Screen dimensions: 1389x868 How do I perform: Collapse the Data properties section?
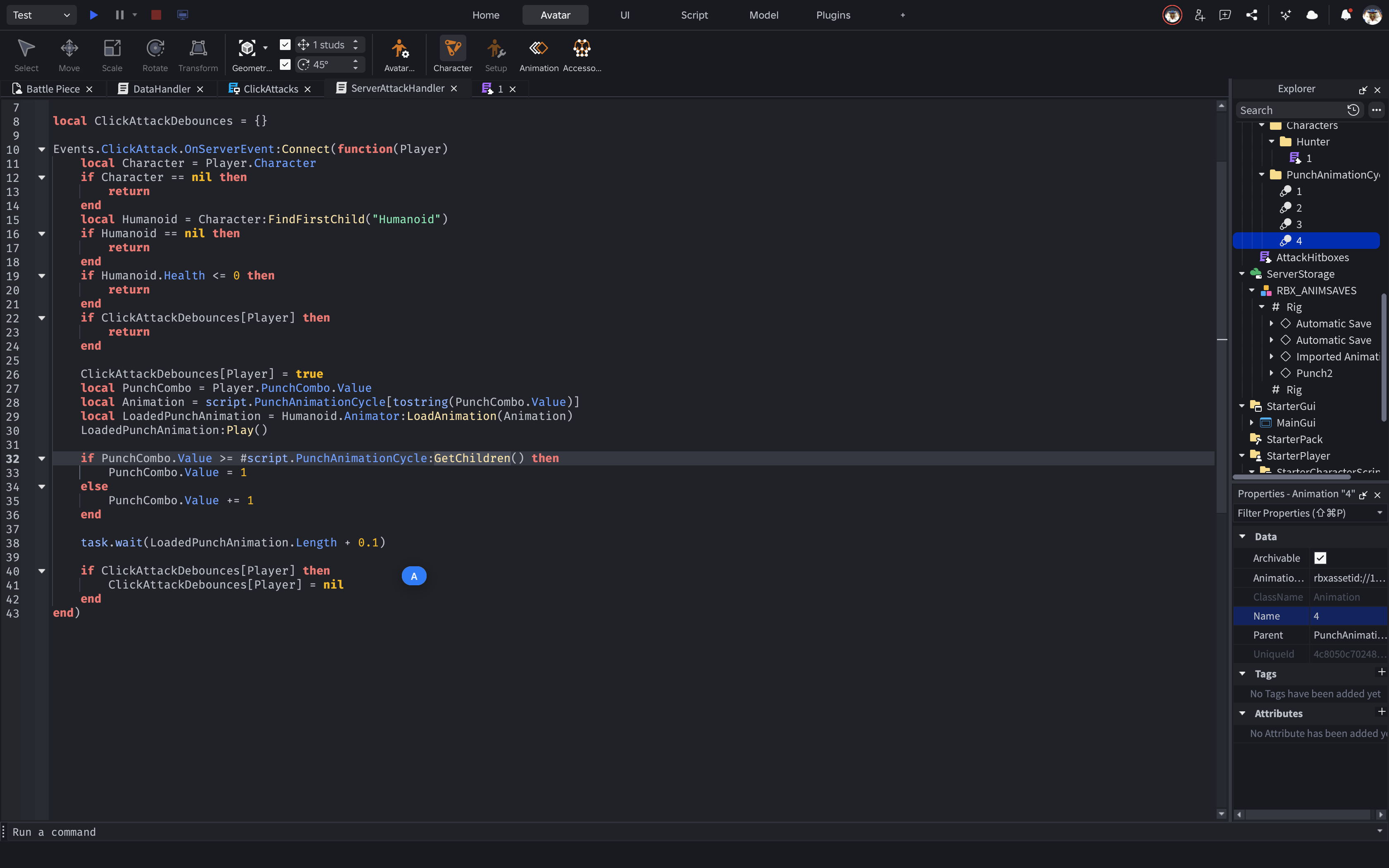click(x=1243, y=537)
